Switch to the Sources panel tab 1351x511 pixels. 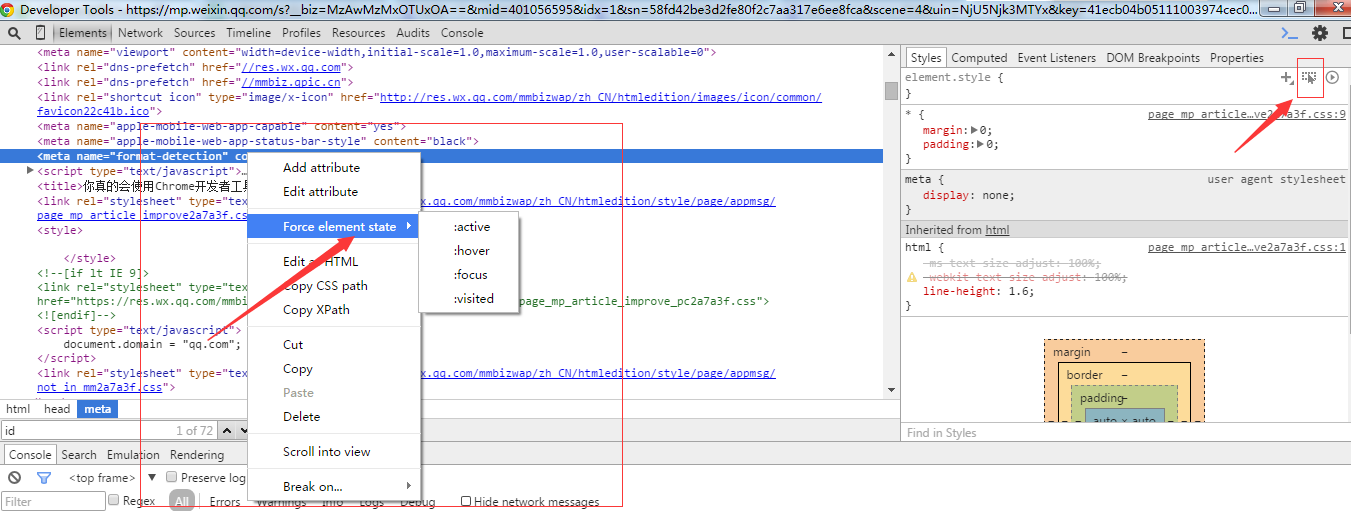click(194, 33)
